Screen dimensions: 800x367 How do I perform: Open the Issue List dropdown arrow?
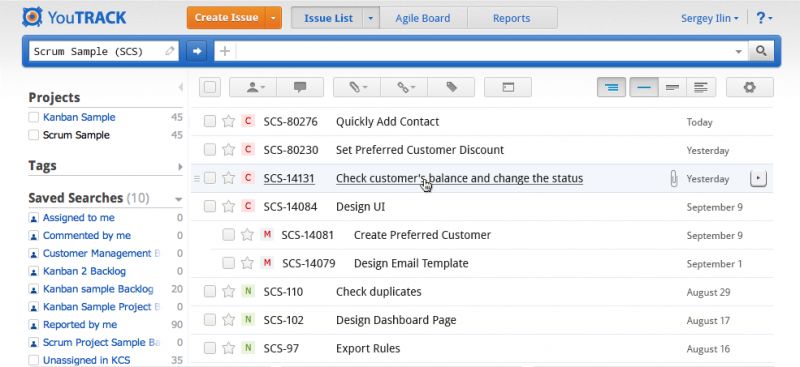(371, 18)
